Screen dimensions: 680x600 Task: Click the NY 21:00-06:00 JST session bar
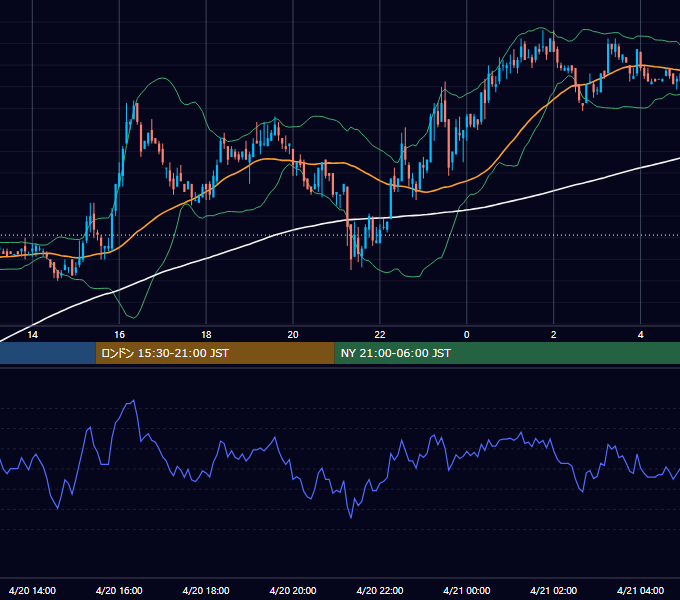(507, 353)
